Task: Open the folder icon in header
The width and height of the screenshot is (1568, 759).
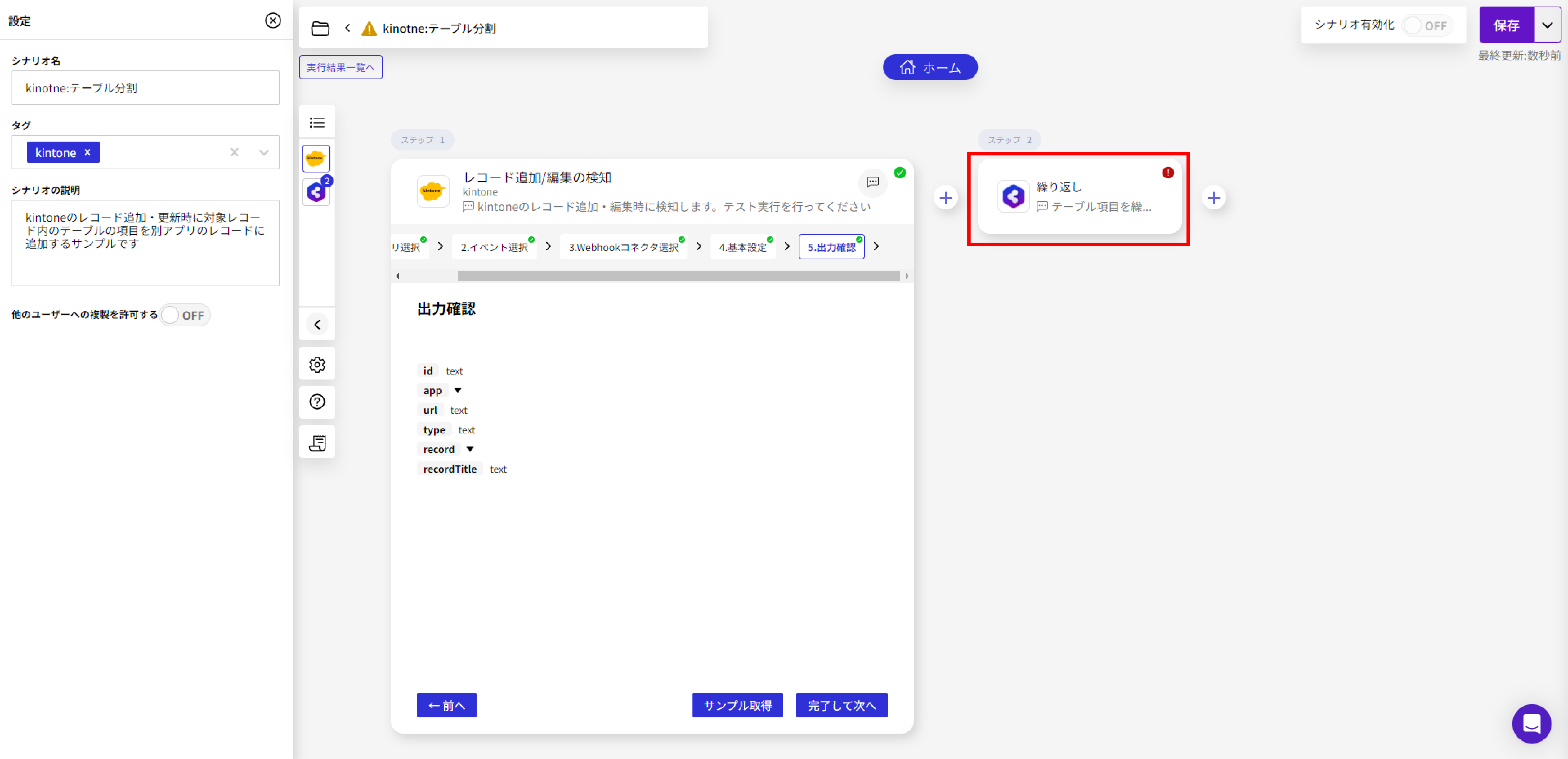Action: pyautogui.click(x=320, y=28)
